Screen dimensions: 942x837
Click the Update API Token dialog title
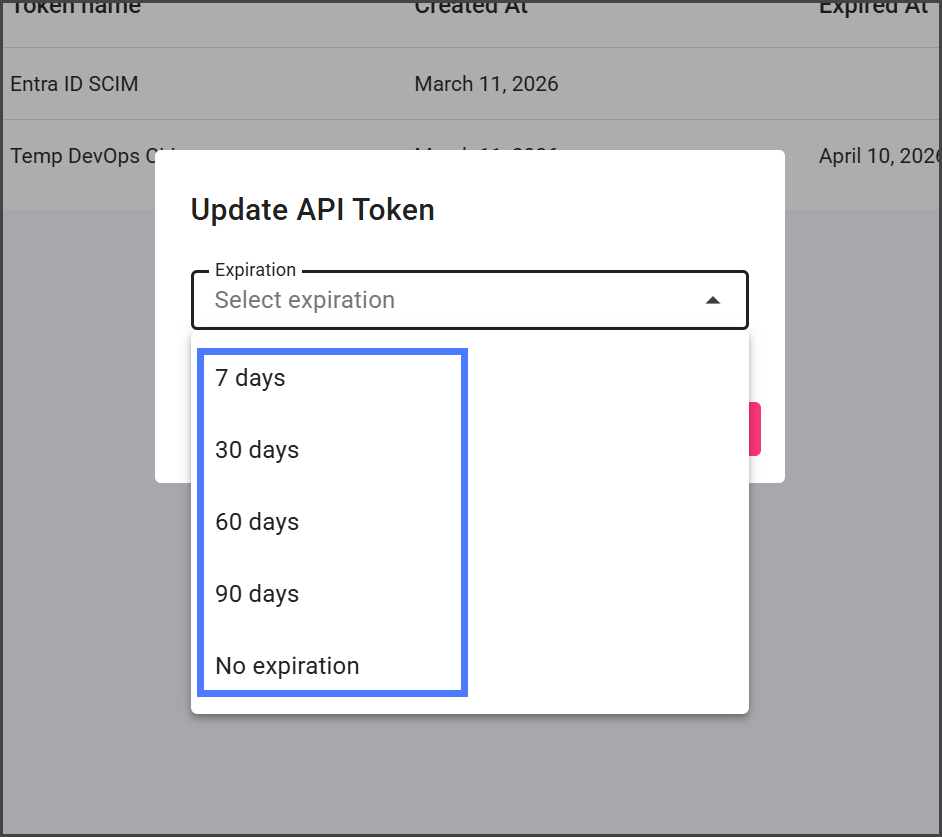[312, 210]
